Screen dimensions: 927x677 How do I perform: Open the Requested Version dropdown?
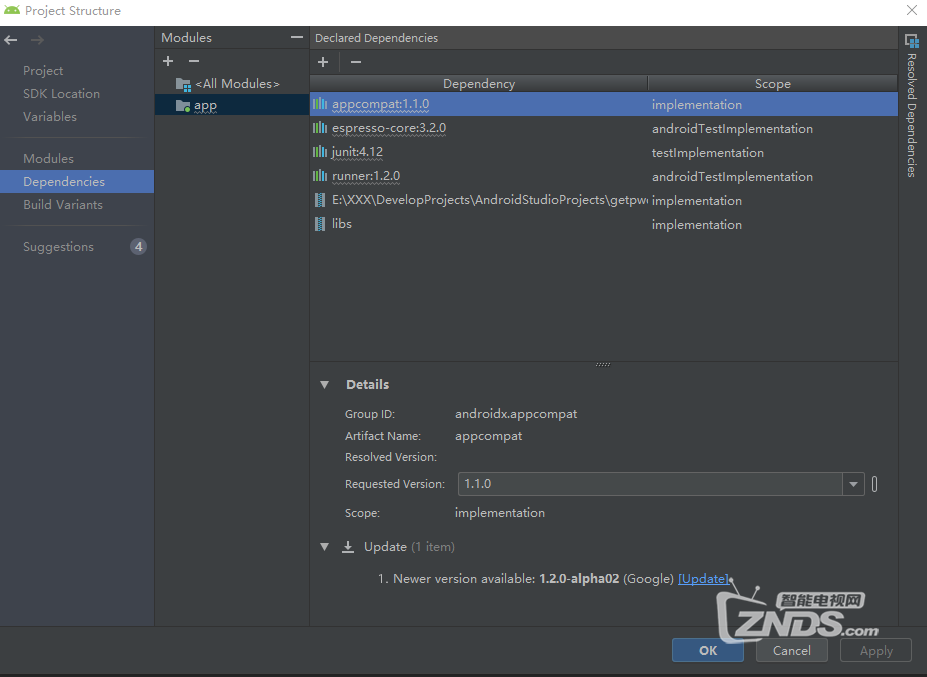tap(853, 484)
